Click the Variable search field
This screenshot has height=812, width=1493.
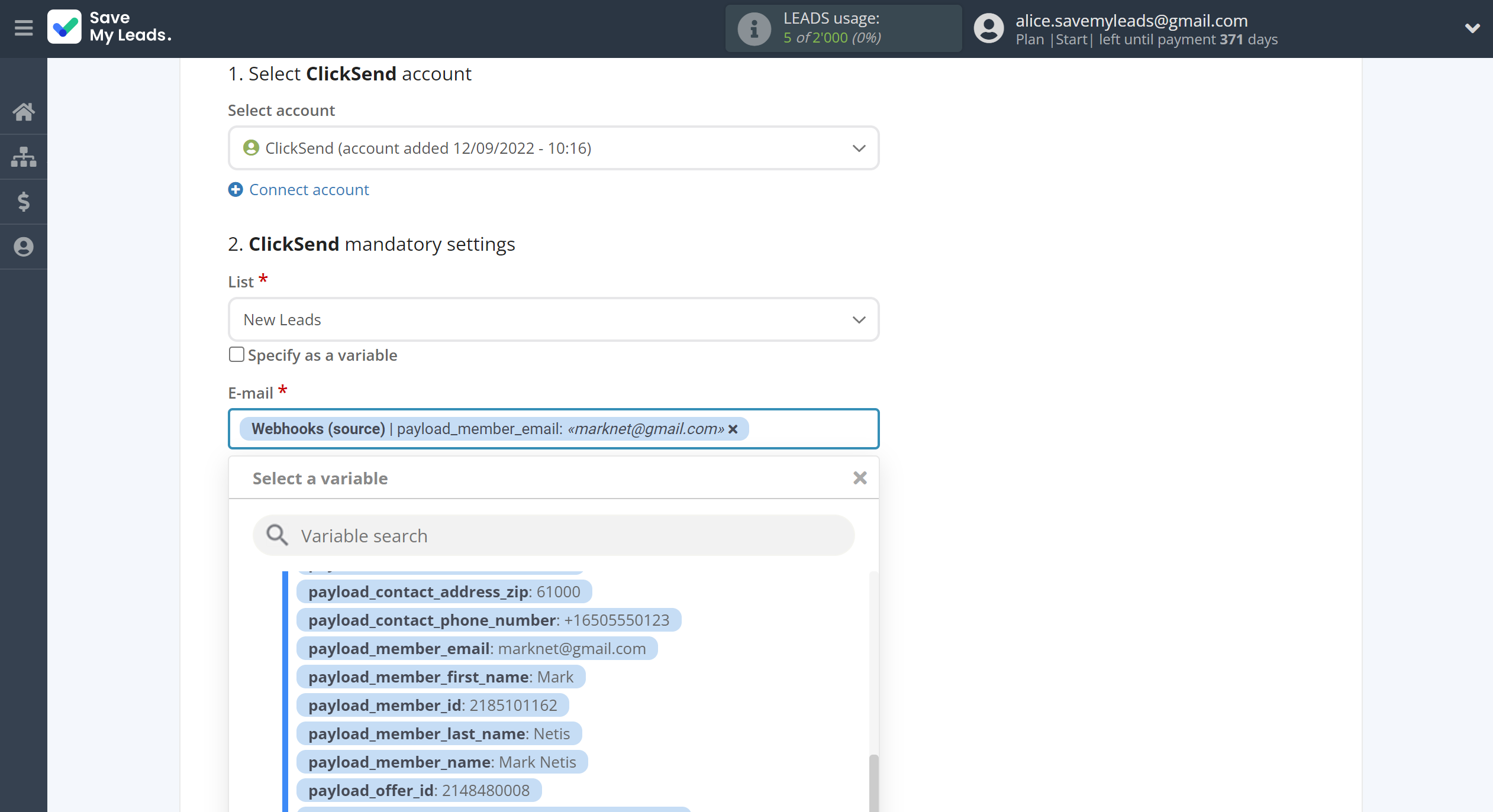(553, 535)
